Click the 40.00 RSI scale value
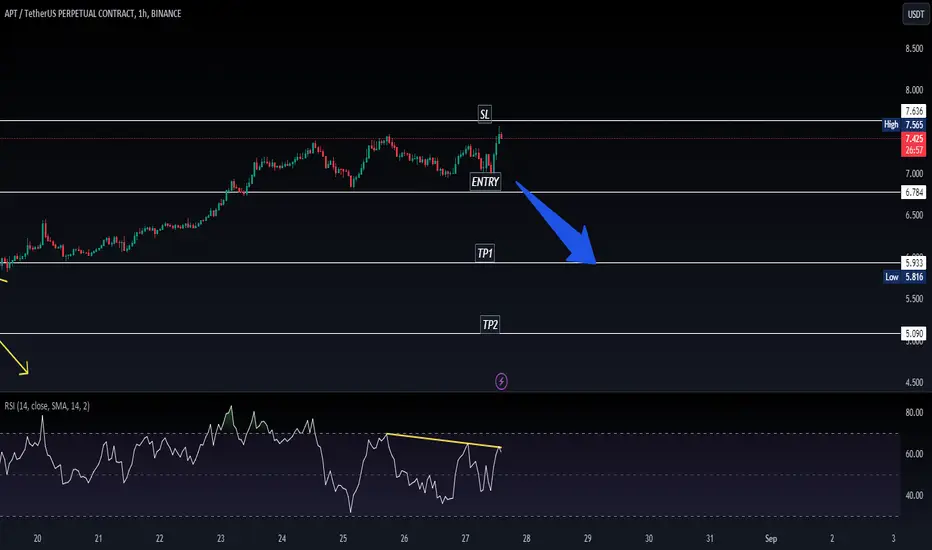Image resolution: width=932 pixels, height=550 pixels. tap(914, 495)
